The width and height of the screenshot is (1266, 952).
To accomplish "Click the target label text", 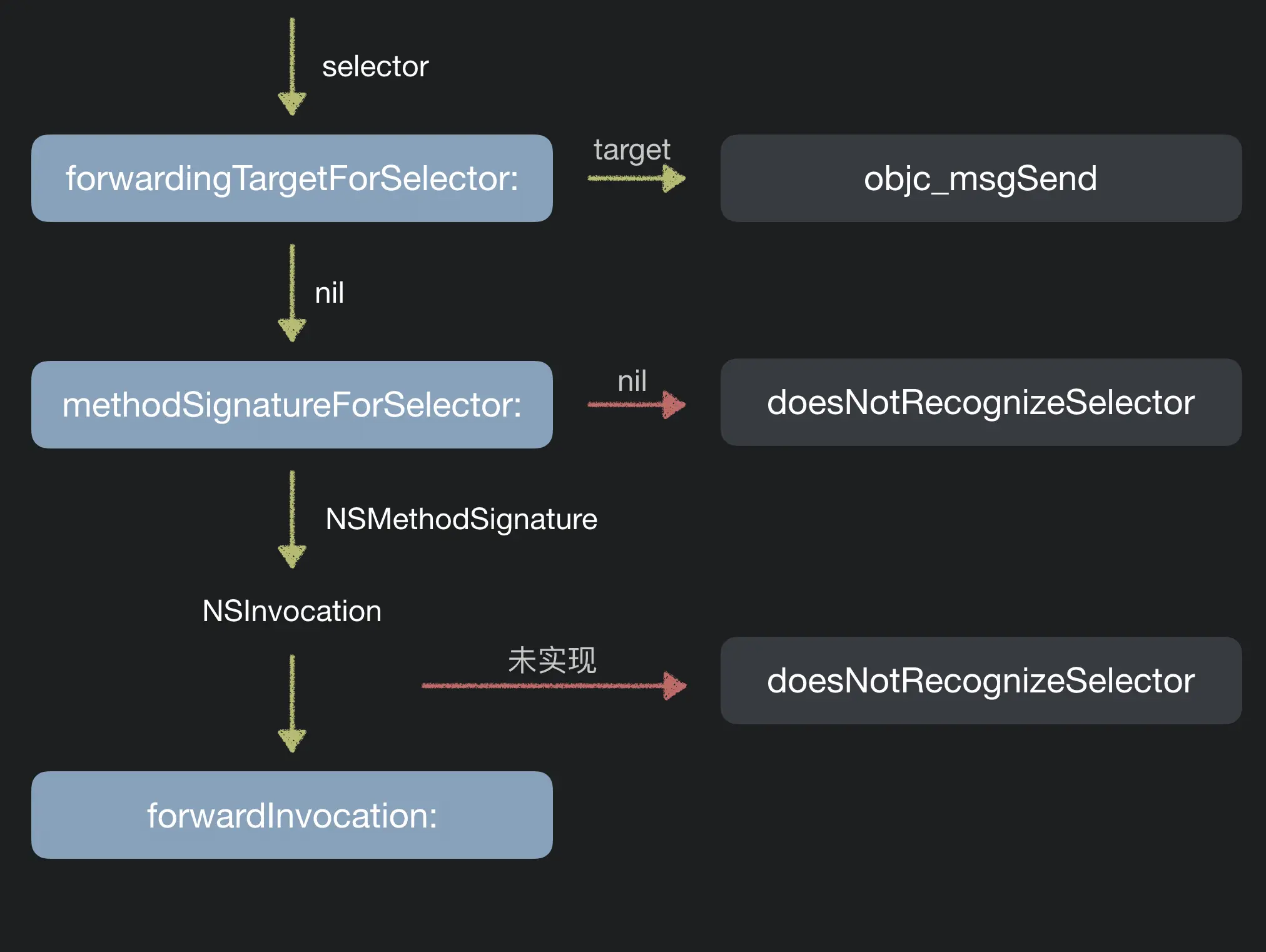I will coord(632,150).
